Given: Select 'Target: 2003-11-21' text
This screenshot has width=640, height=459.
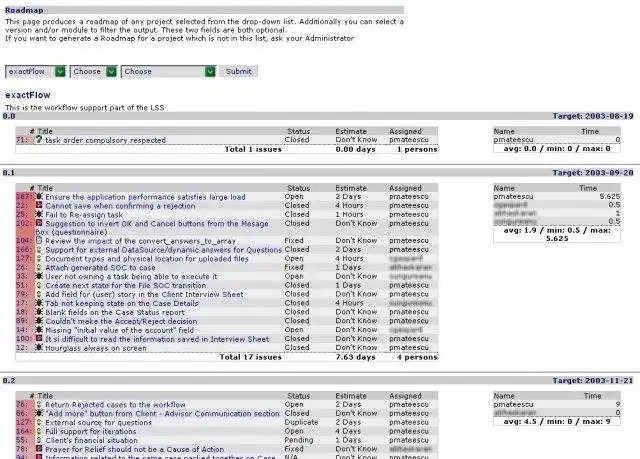Looking at the screenshot, I should click(x=593, y=381).
